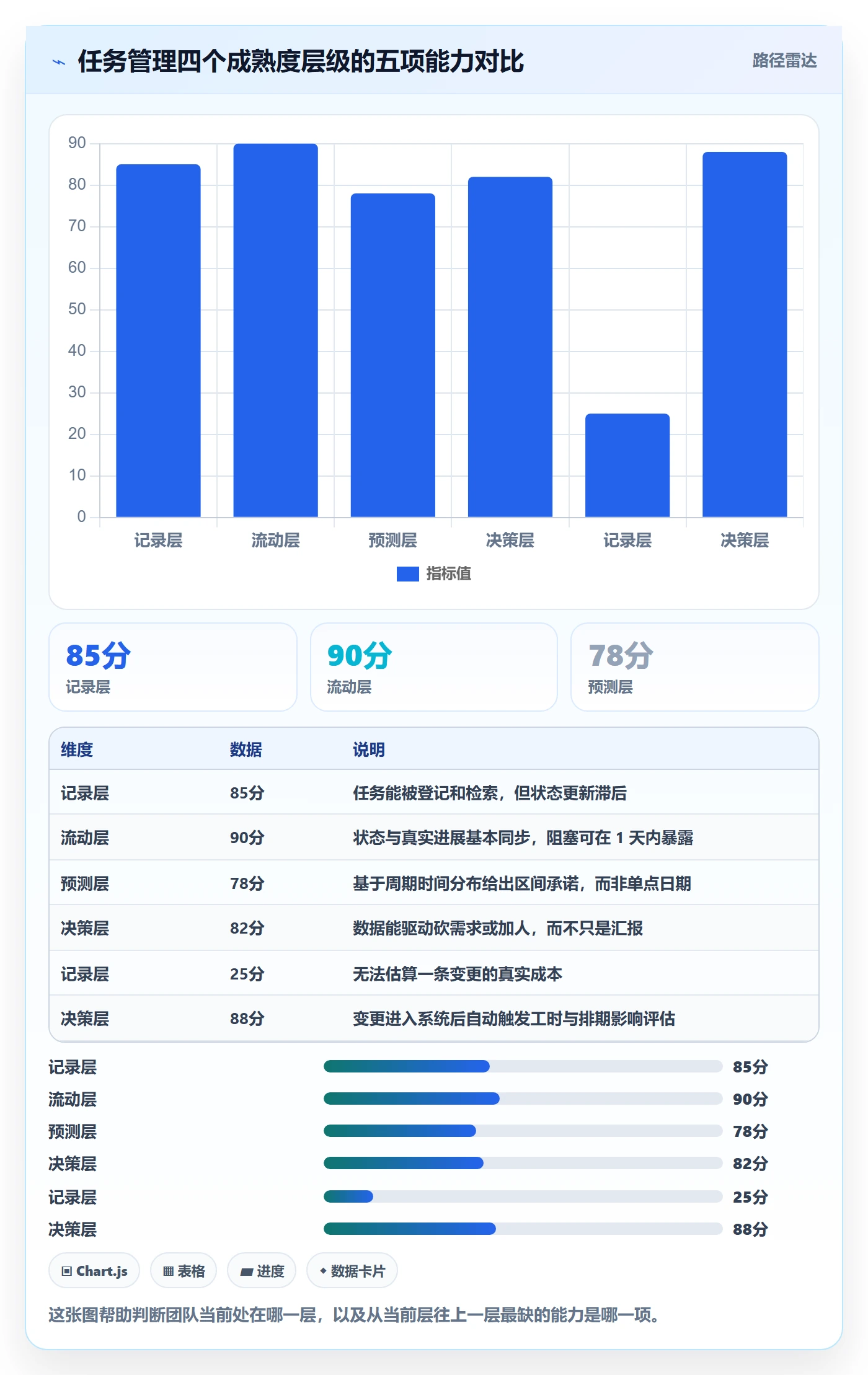Click the 78分 progress bar

click(523, 1131)
